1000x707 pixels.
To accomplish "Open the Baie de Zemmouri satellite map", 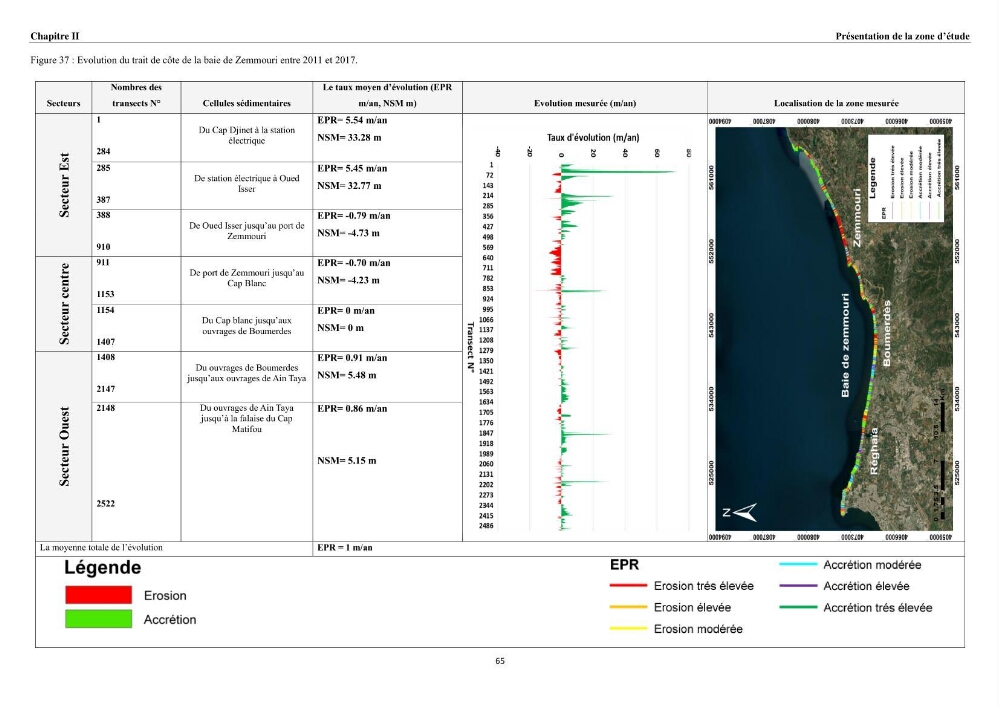I will click(x=834, y=329).
